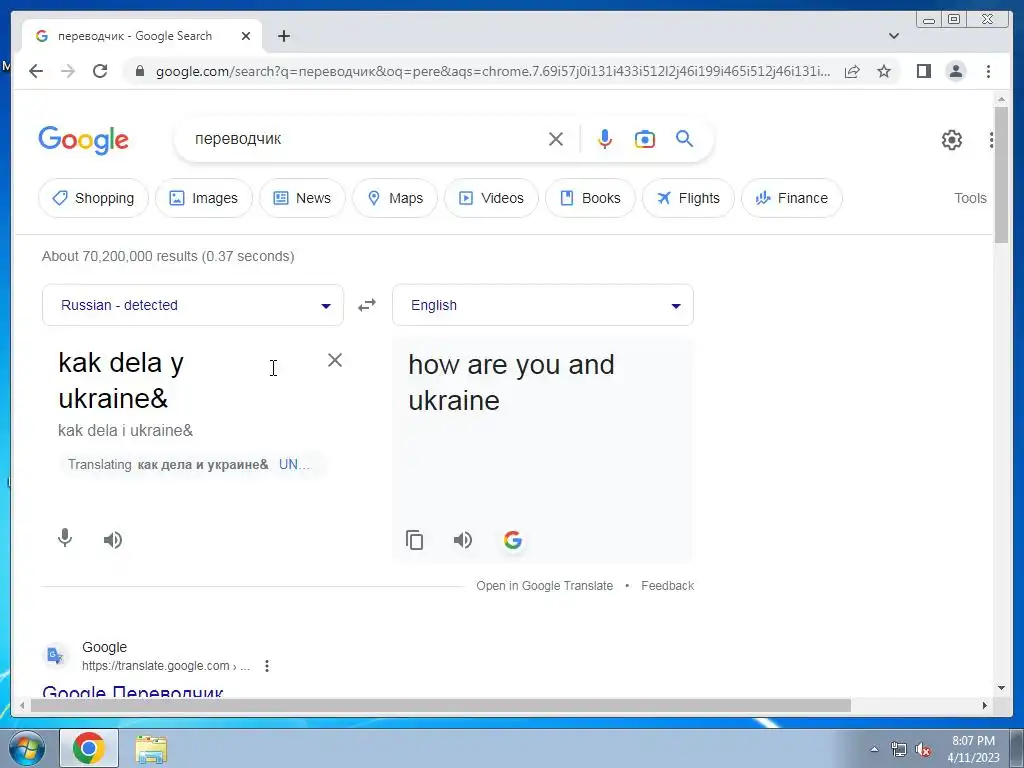1024x768 pixels.
Task: Listen to source text speaker
Action: pyautogui.click(x=113, y=539)
